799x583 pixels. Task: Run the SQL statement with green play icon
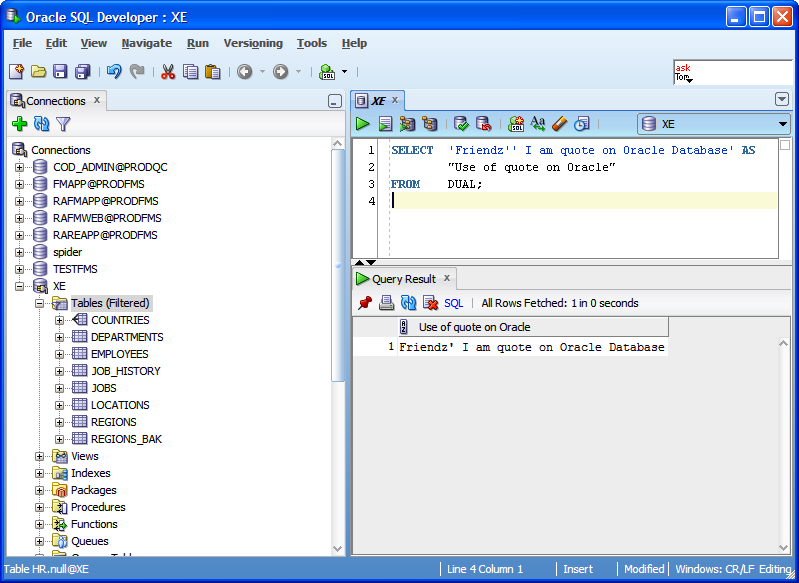(363, 124)
